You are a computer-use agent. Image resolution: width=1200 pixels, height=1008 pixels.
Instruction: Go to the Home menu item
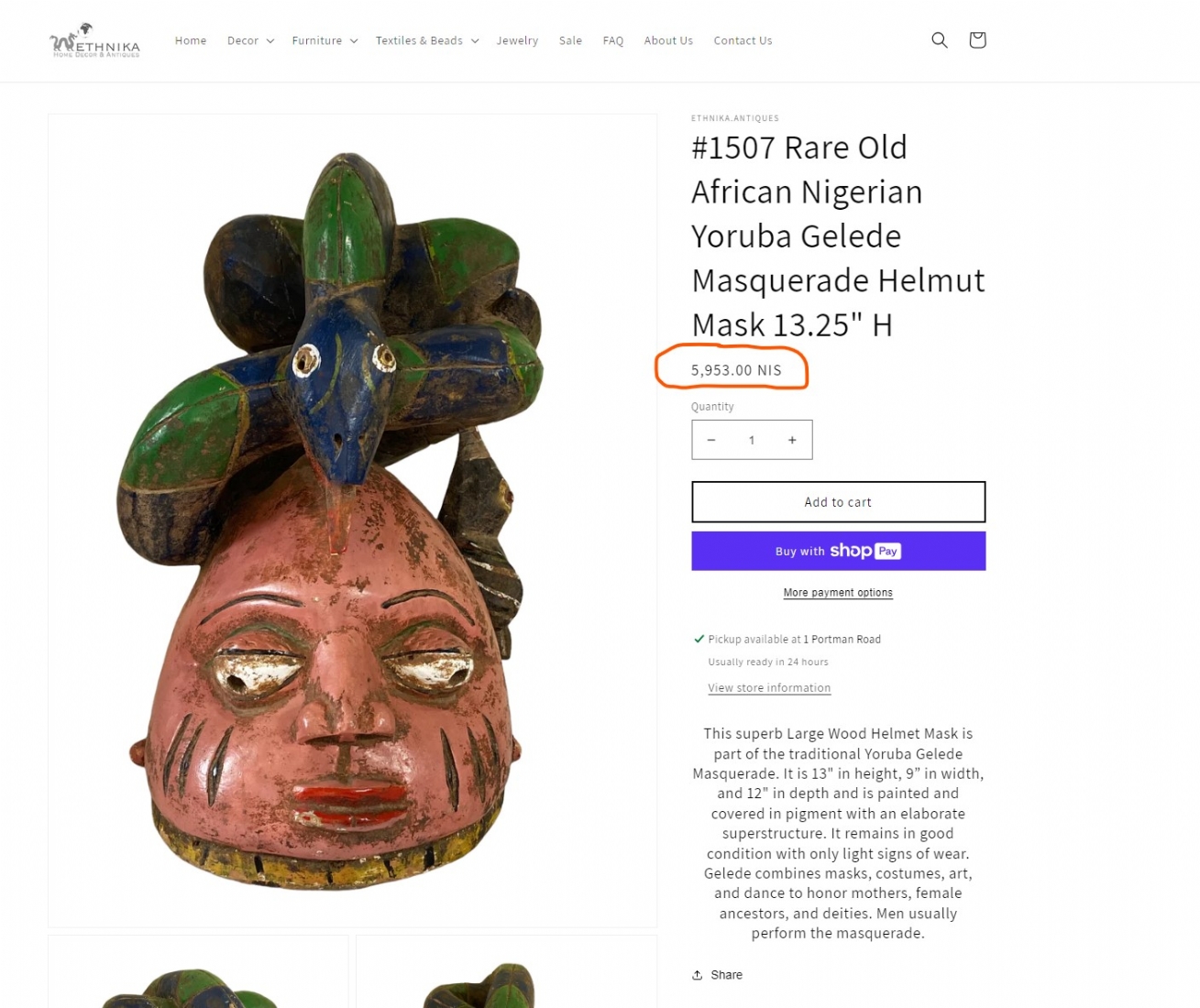click(191, 41)
